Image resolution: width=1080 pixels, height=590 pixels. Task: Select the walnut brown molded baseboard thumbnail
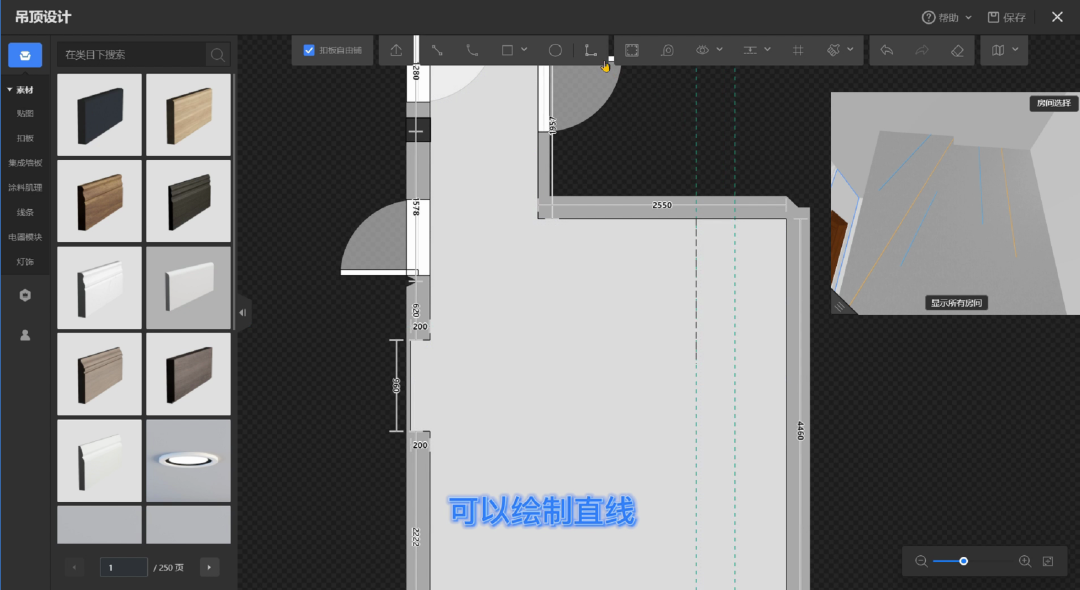coord(99,201)
